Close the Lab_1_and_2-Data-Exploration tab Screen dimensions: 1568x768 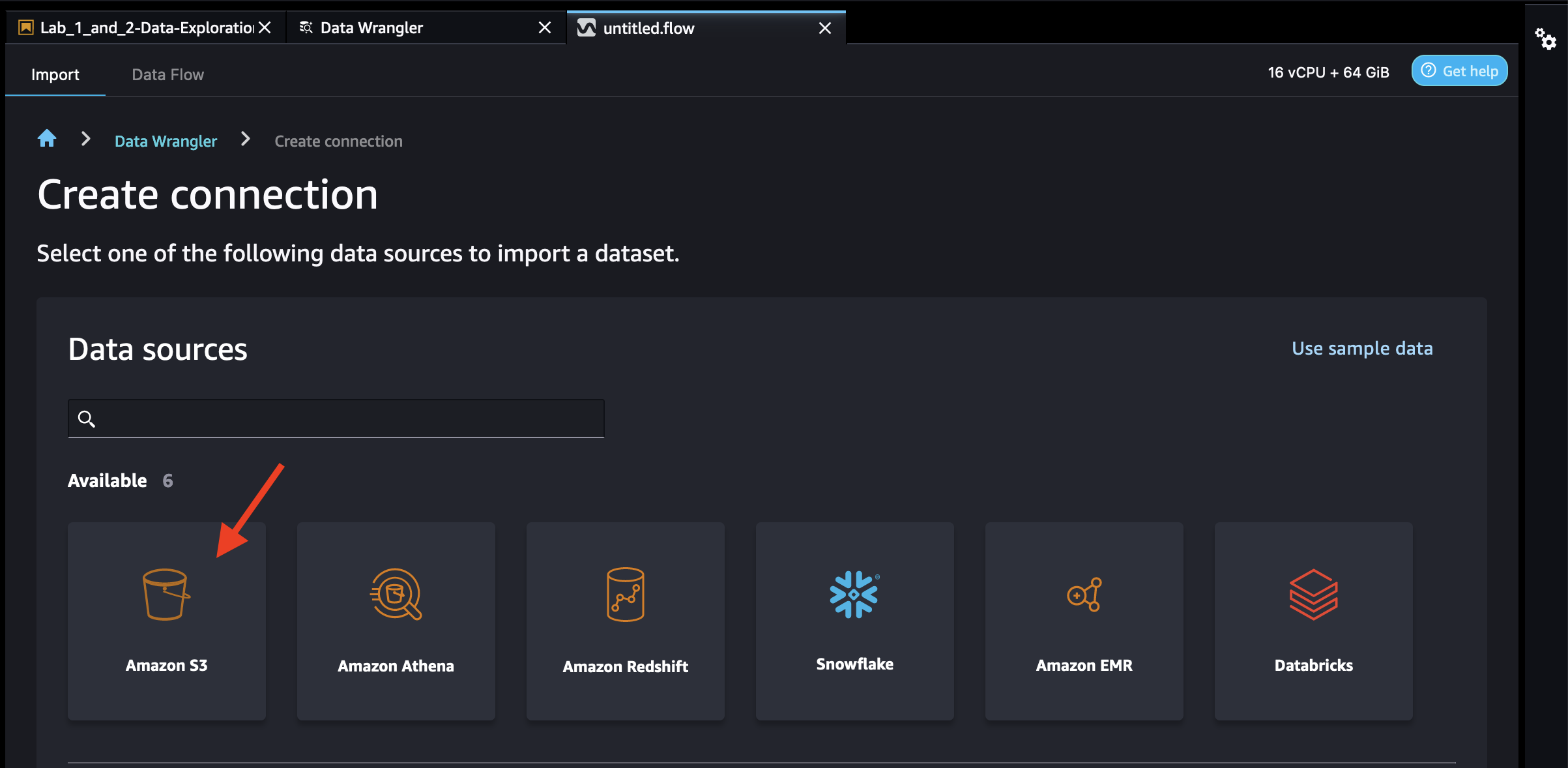(265, 27)
